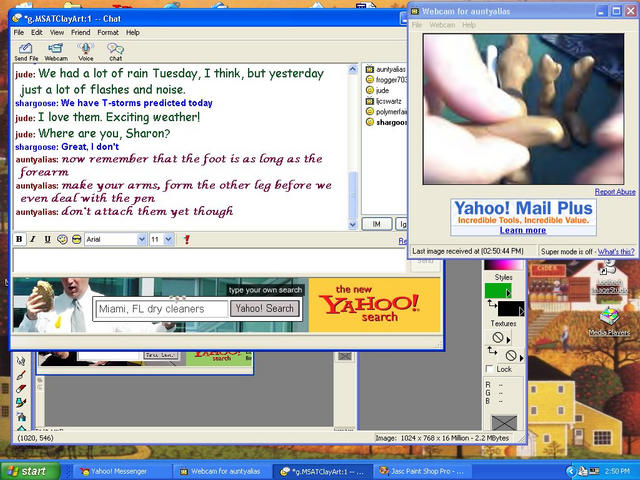The width and height of the screenshot is (640, 480).
Task: Open the Media Players desktop shortcut
Action: (x=609, y=322)
